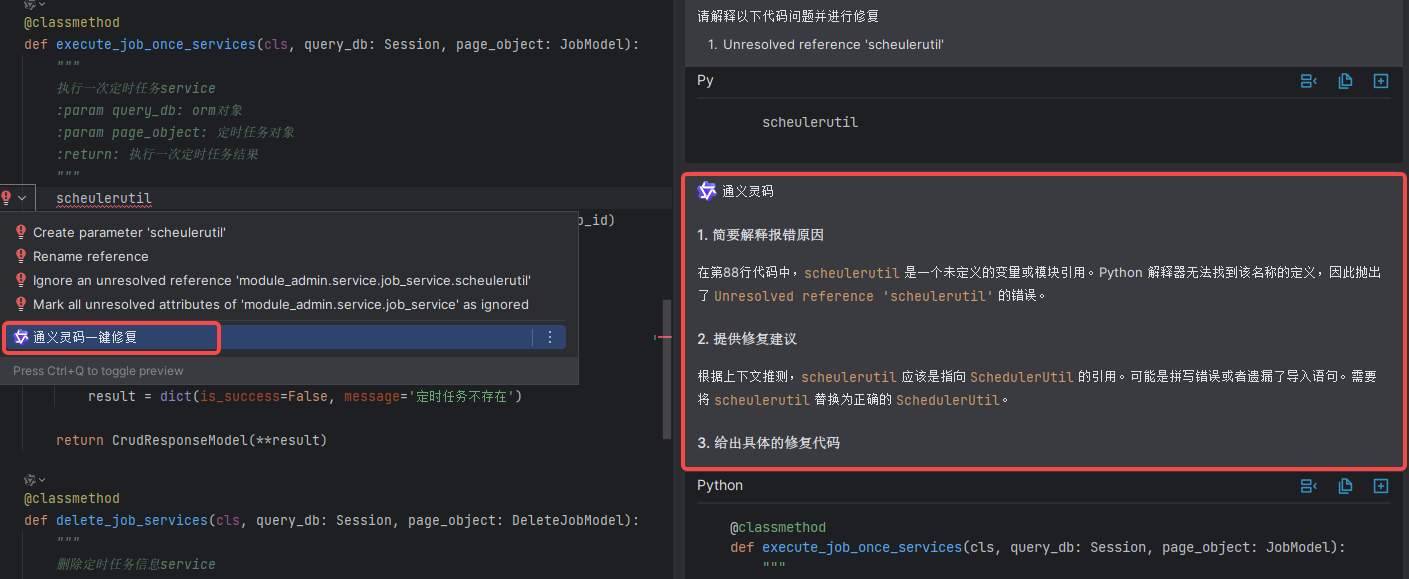Select 'Create parameter scheulerutil' quick fix
Screen dimensions: 1409x579
coord(129,232)
